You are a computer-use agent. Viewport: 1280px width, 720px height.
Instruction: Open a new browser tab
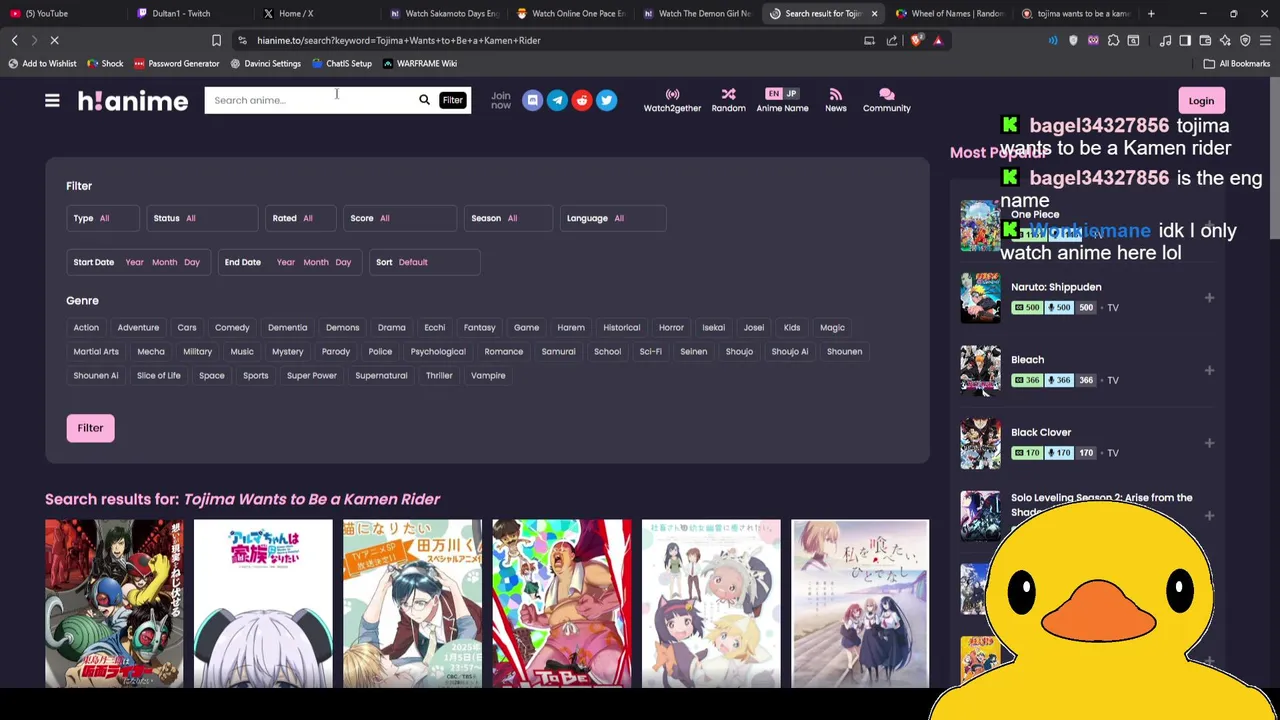click(x=1151, y=13)
